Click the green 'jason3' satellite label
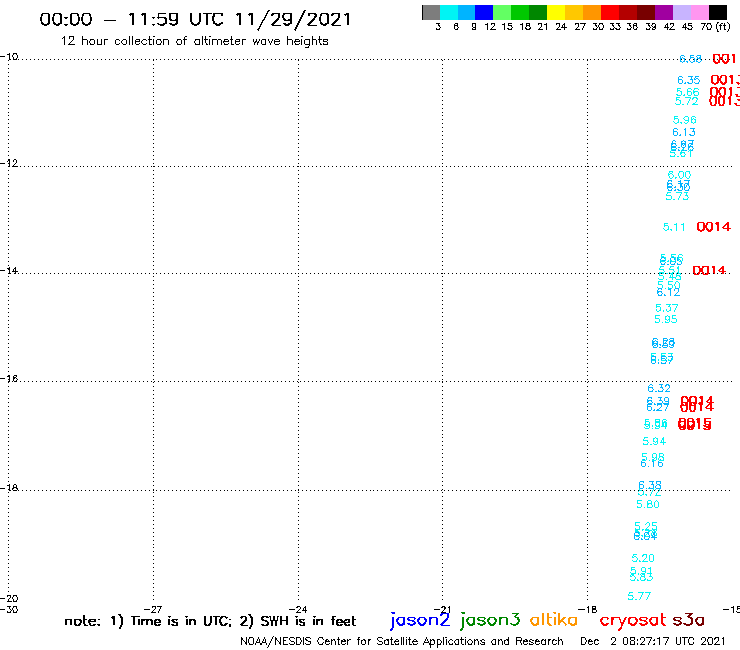This screenshot has height=650, width=740. tap(490, 620)
